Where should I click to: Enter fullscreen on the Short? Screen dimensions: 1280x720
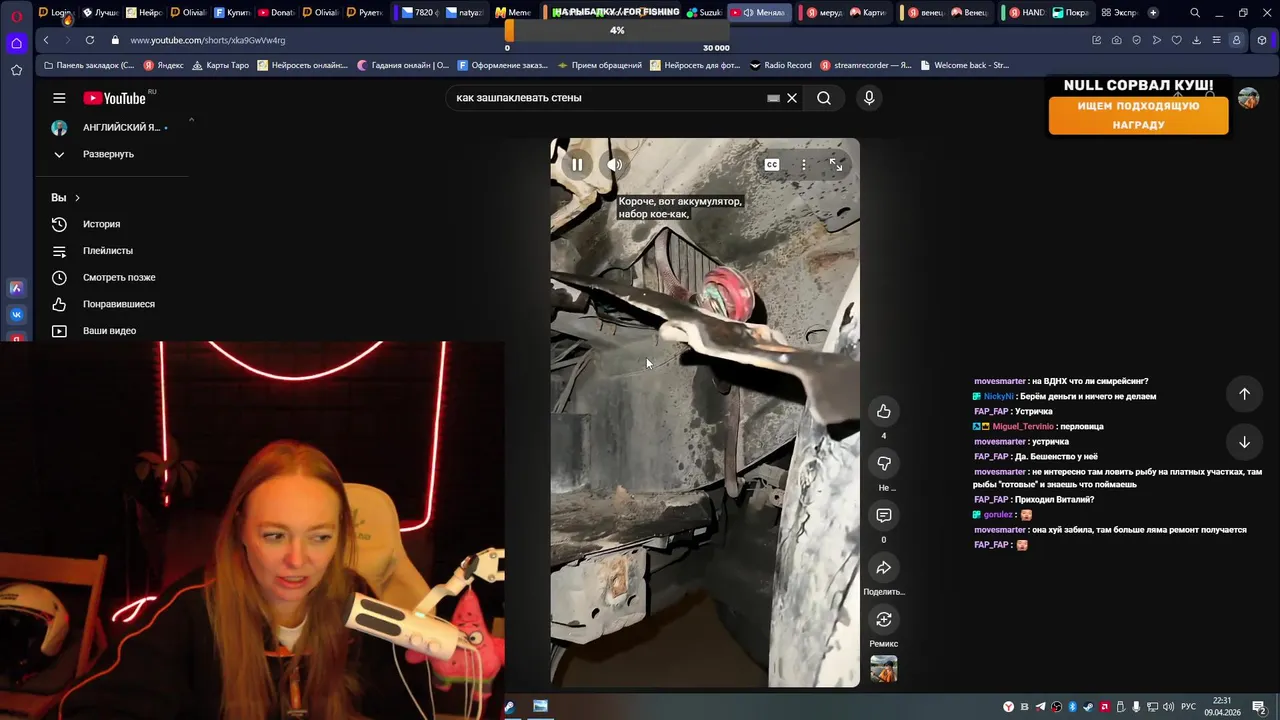(x=836, y=165)
